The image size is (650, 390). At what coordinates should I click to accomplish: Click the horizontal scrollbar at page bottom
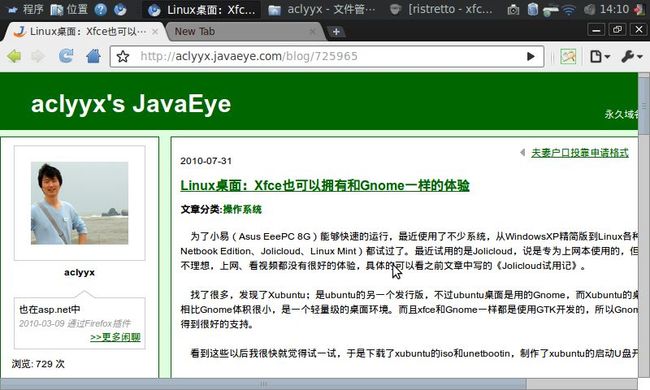264,383
